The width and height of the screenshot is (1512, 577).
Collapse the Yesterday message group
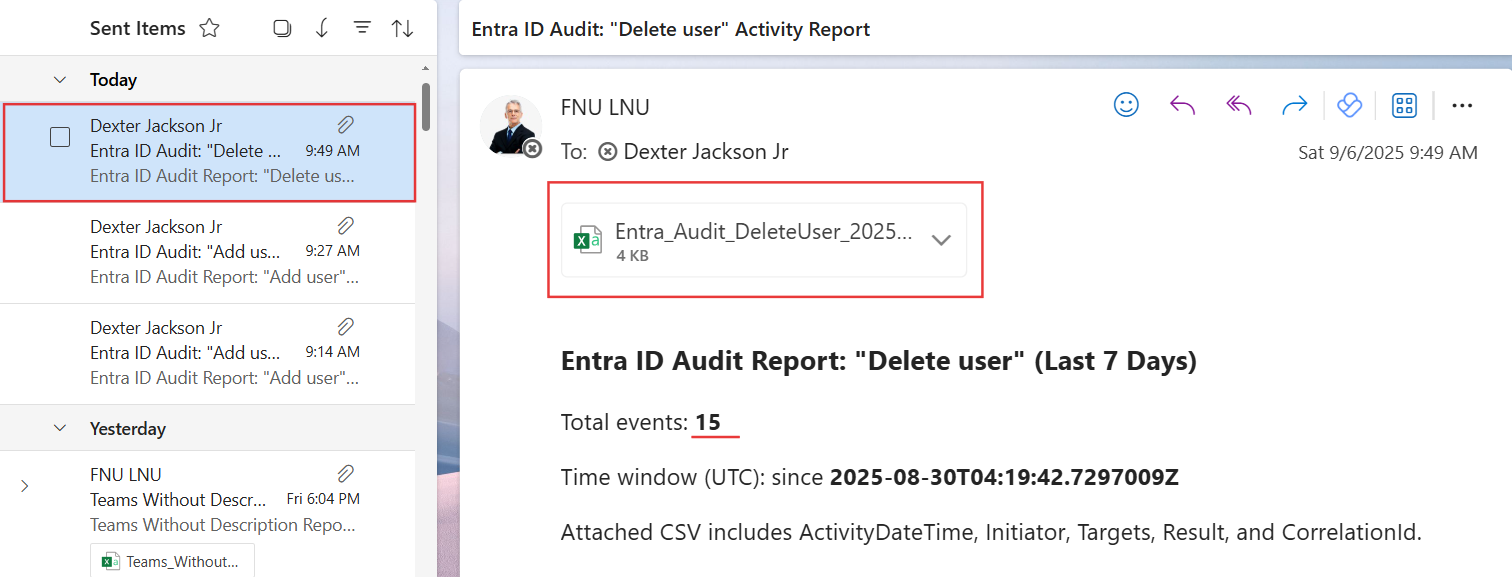click(60, 429)
